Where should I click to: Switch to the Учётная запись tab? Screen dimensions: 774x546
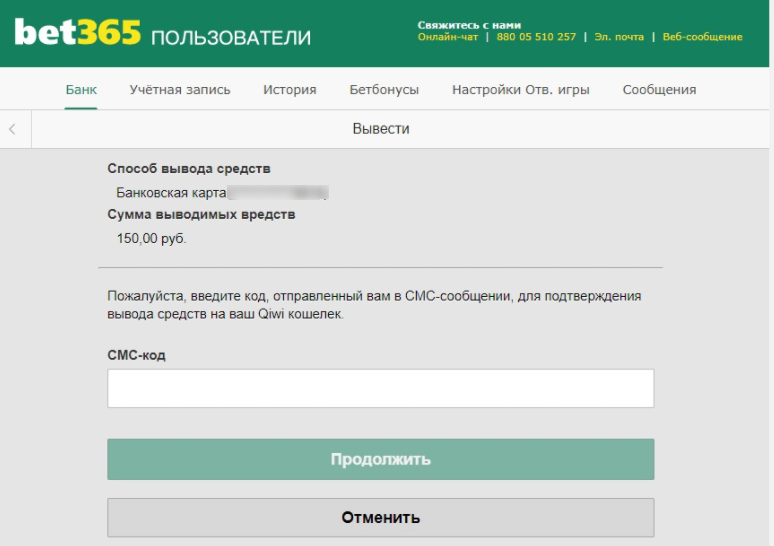[x=180, y=90]
